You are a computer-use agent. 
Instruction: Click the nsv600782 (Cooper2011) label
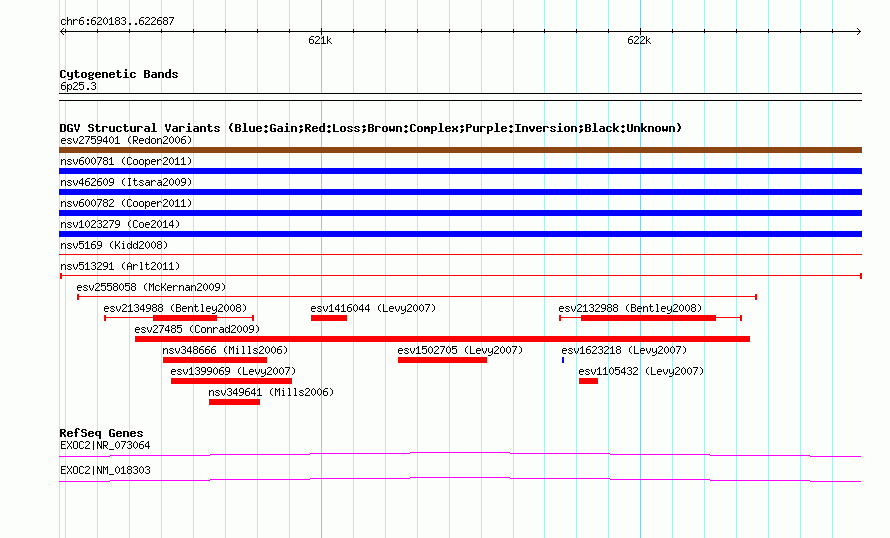point(126,203)
